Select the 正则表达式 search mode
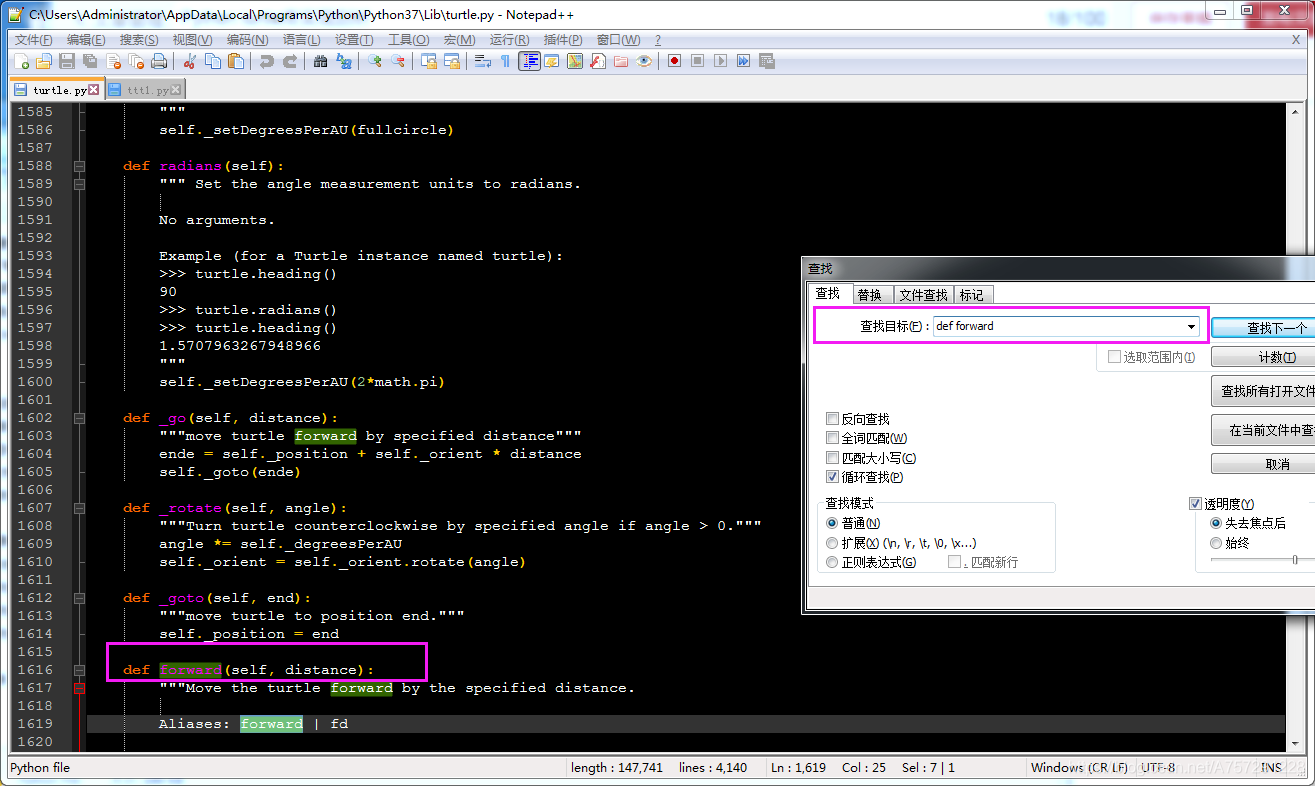The height and width of the screenshot is (786, 1315). (832, 561)
